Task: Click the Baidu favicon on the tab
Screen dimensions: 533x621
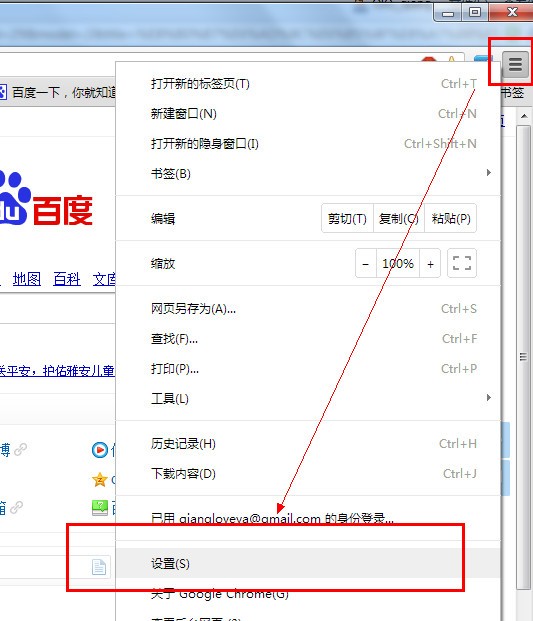Action: coord(3,92)
